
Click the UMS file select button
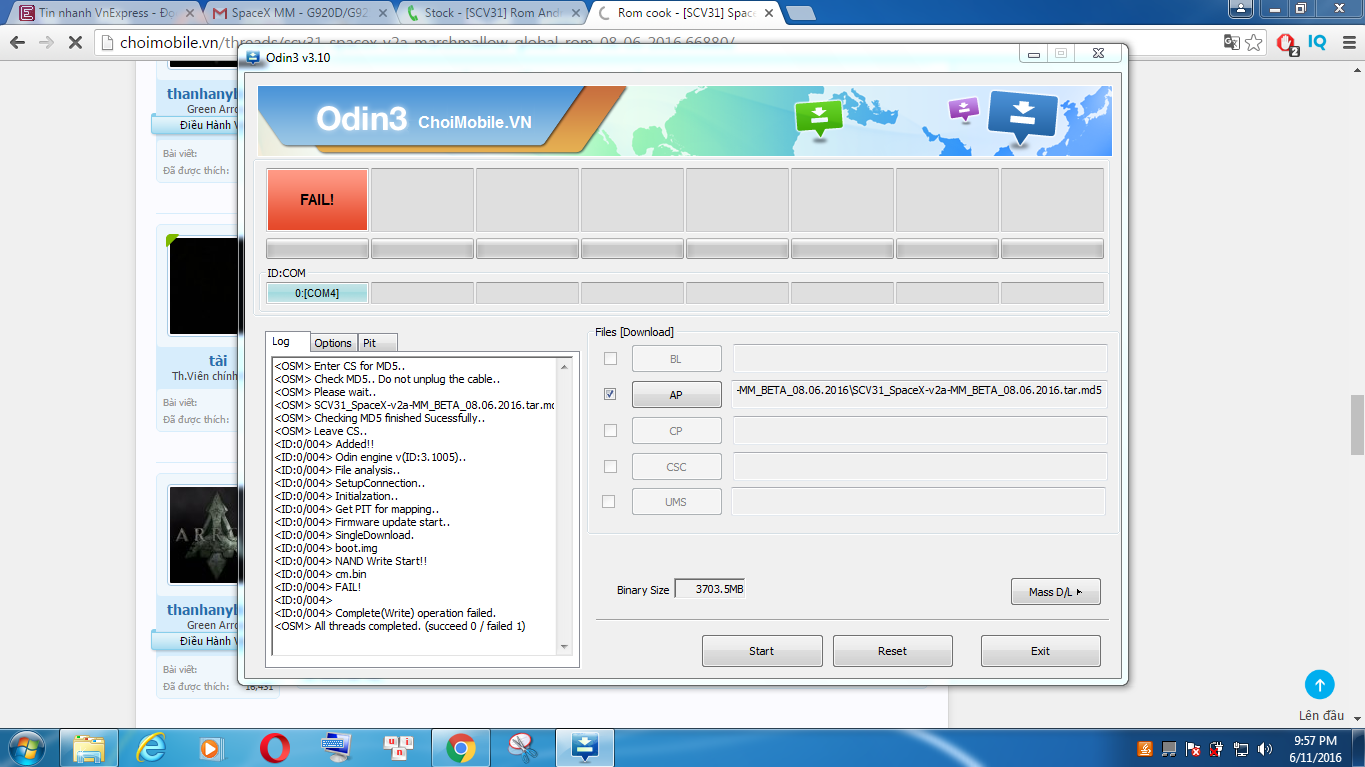click(x=676, y=502)
